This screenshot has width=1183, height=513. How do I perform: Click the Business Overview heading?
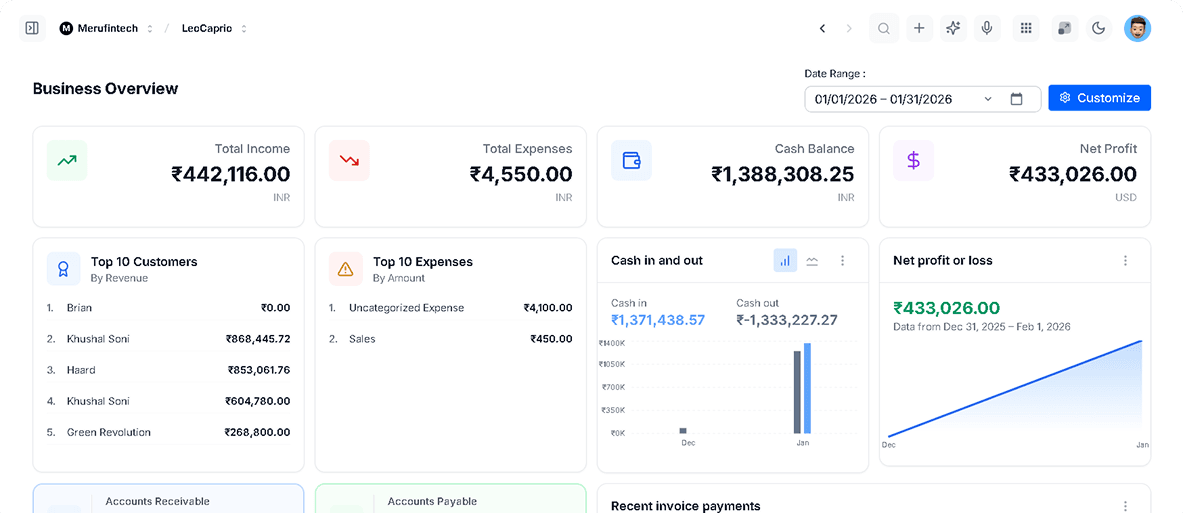[x=106, y=88]
